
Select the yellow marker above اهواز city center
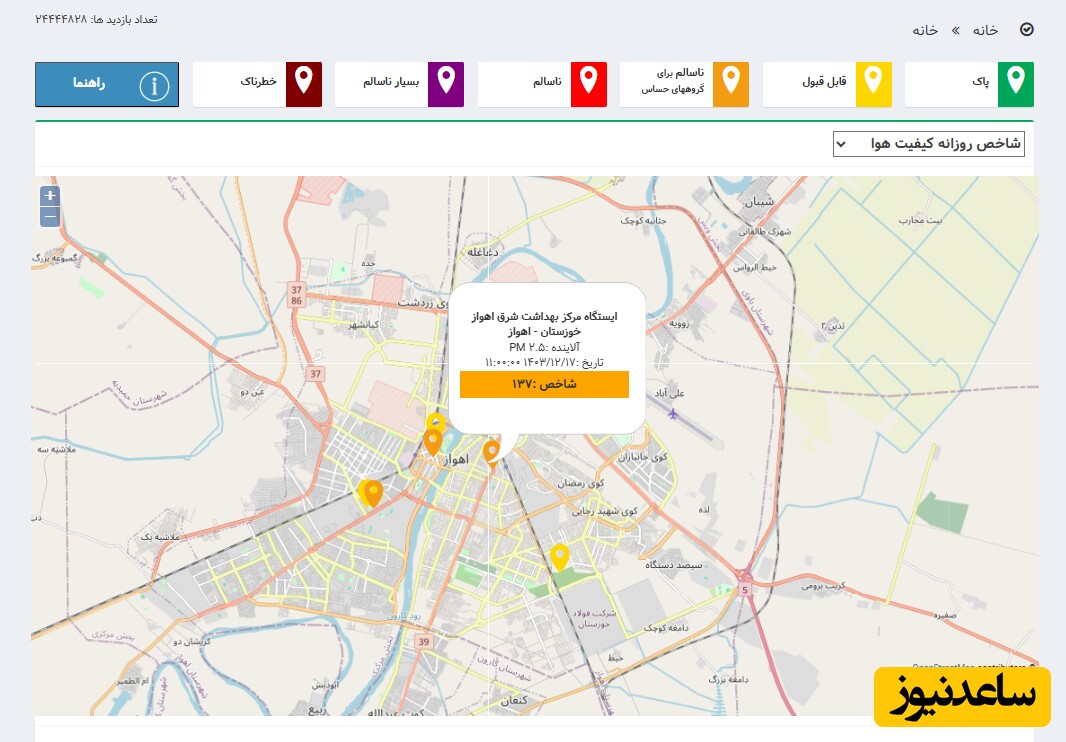point(436,421)
